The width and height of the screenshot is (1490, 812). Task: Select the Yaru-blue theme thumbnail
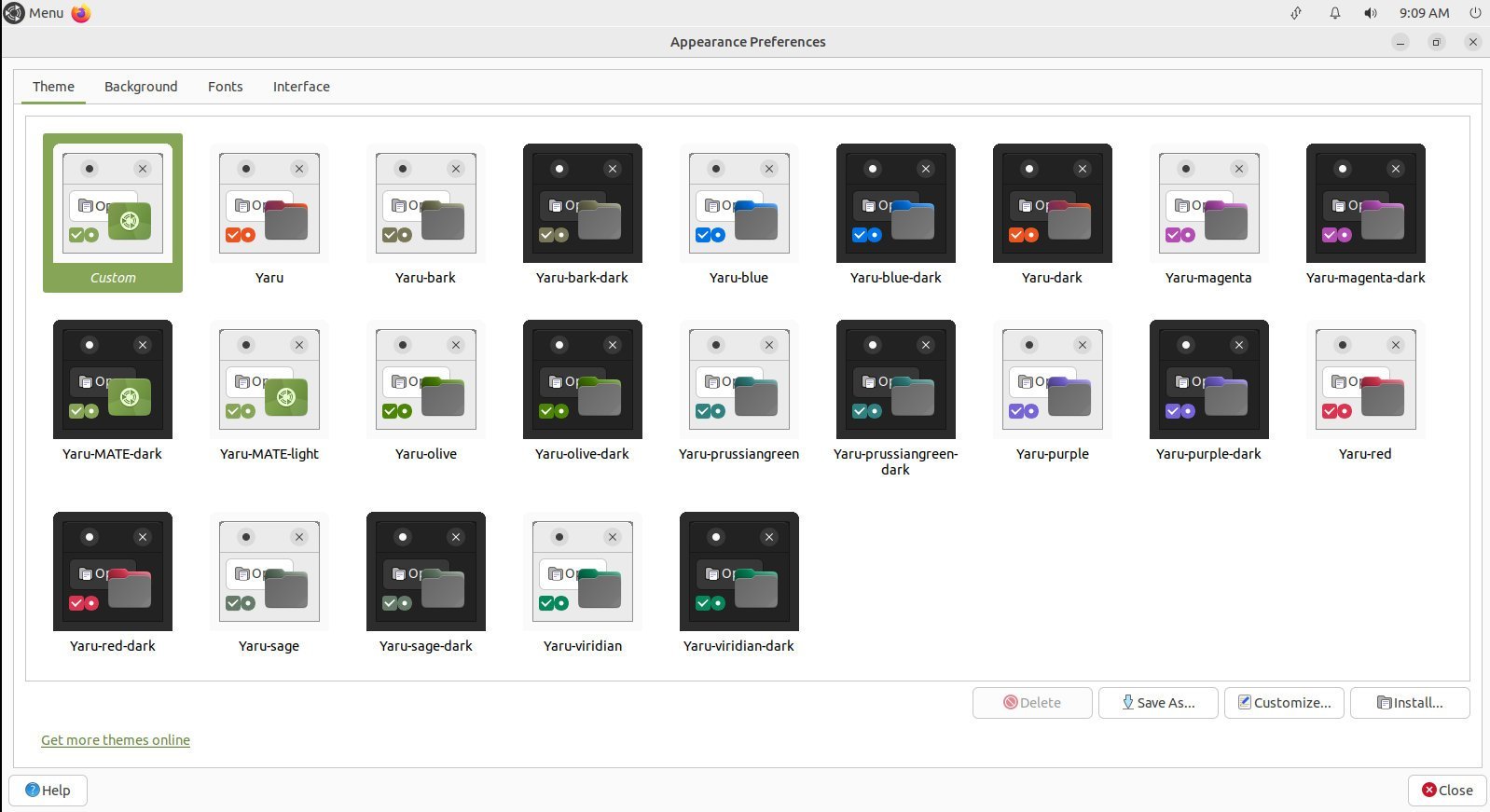click(738, 204)
